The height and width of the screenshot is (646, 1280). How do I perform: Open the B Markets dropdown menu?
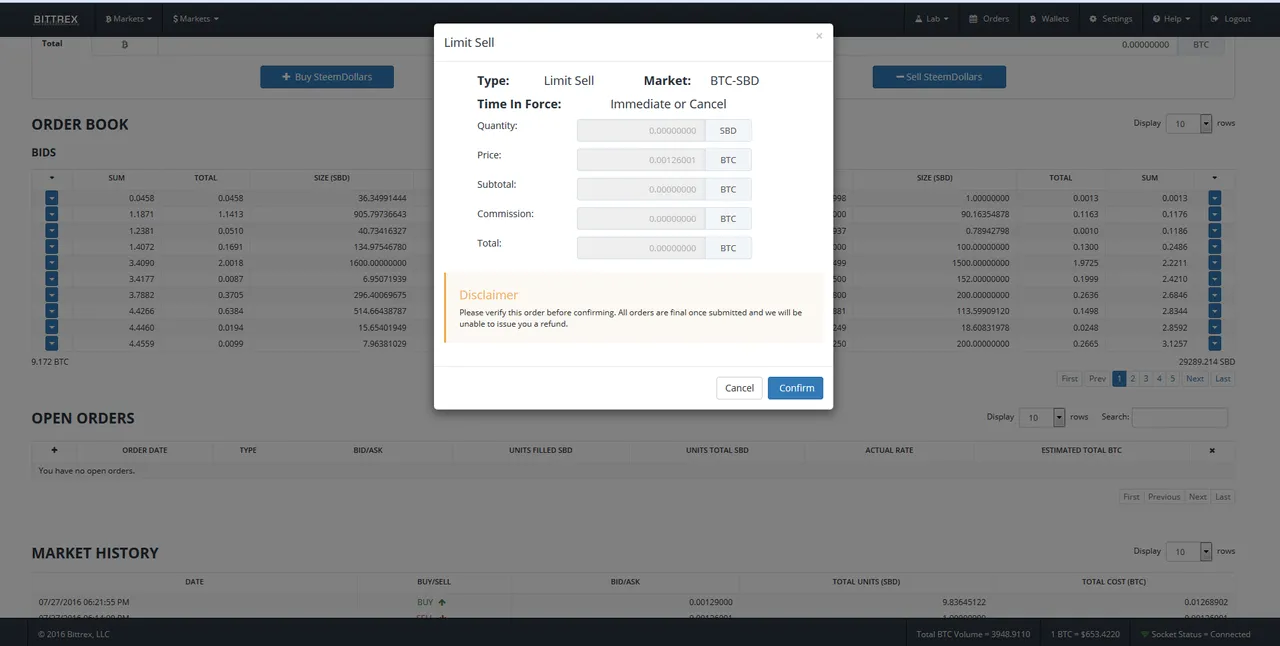point(129,19)
